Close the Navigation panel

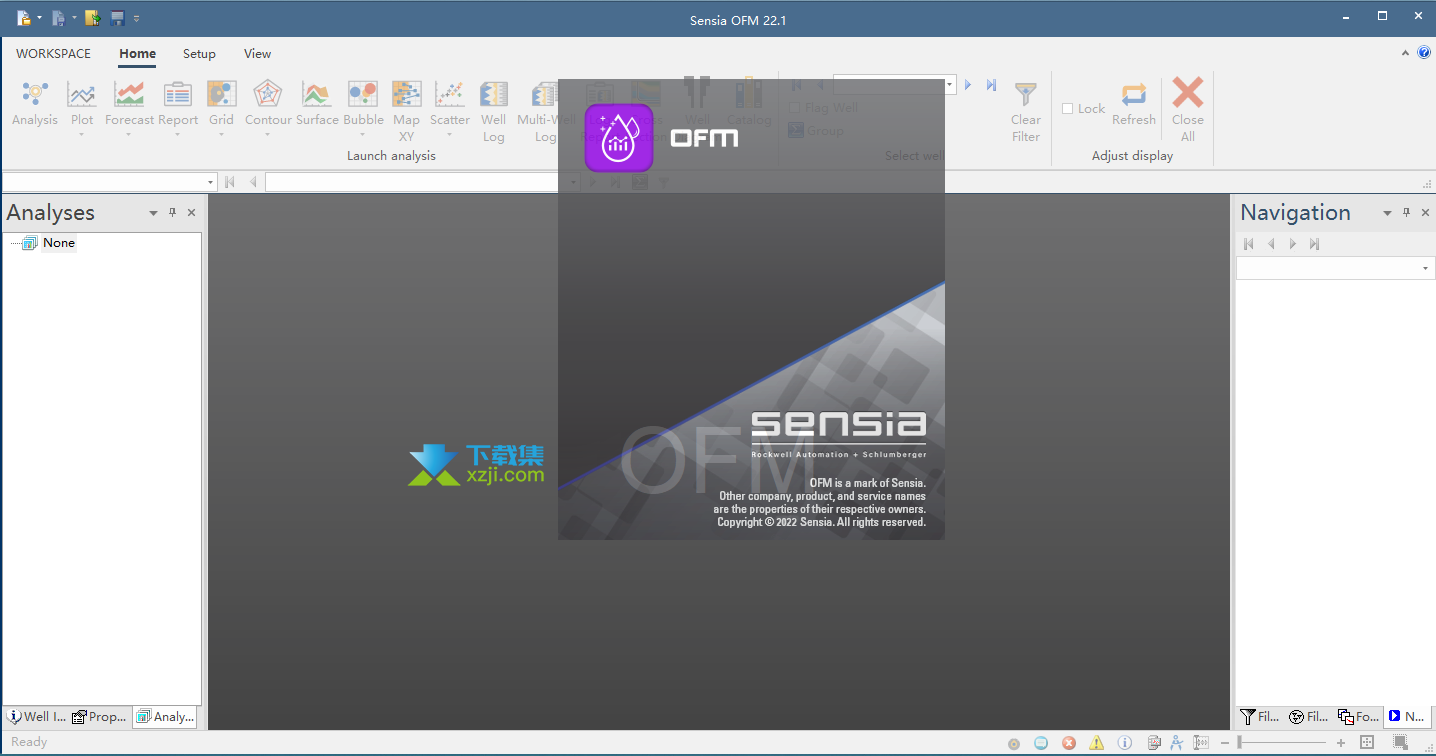coord(1425,213)
